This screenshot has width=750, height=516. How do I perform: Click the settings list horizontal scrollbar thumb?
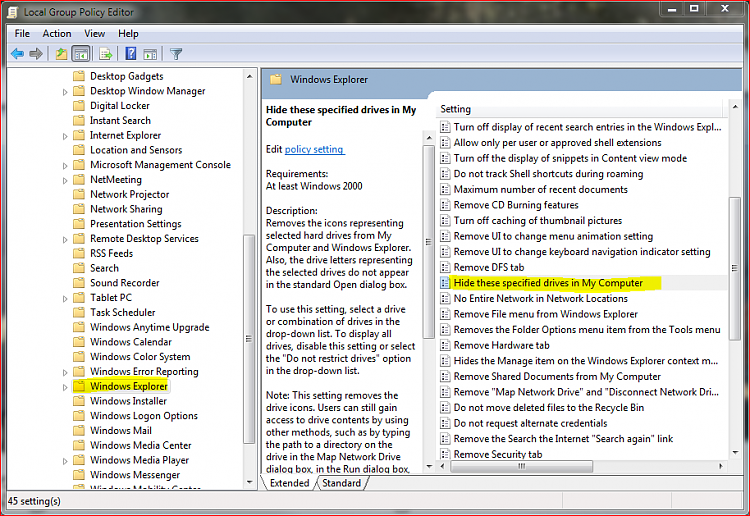[x=521, y=466]
